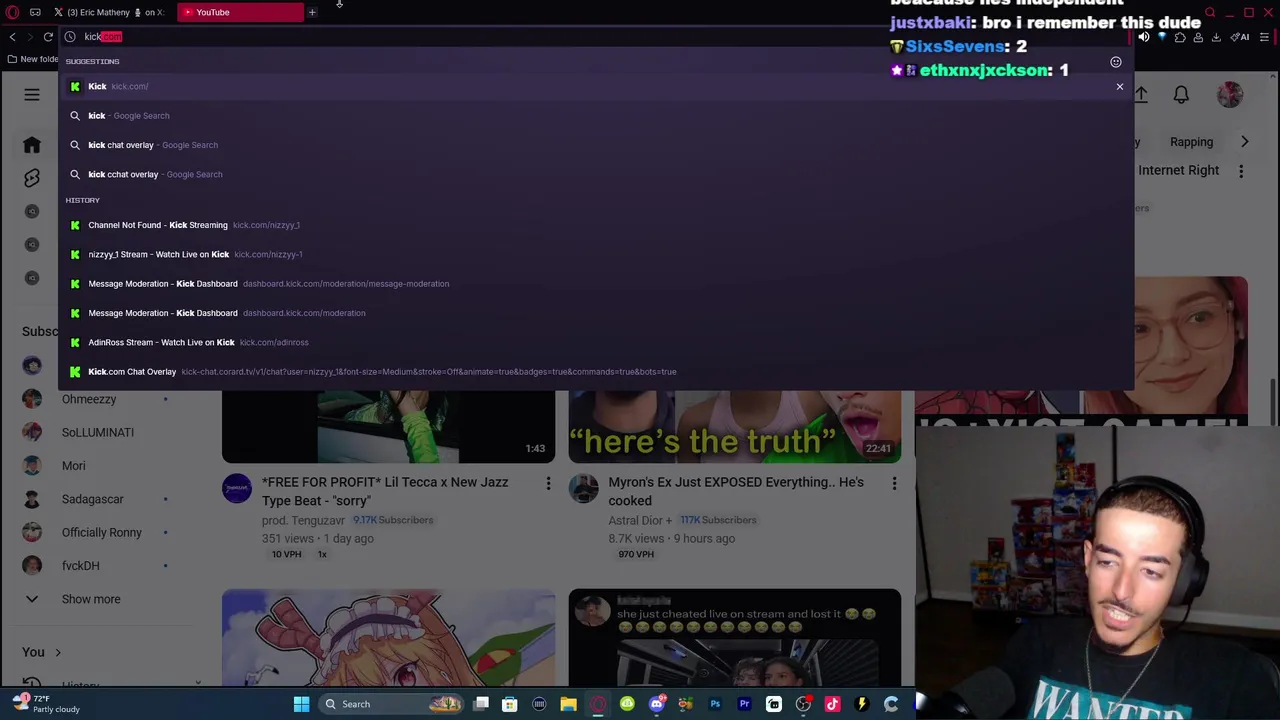
Task: Open 'nizzyy_1 Stream - Watch Live on Kick' history
Action: (595, 254)
